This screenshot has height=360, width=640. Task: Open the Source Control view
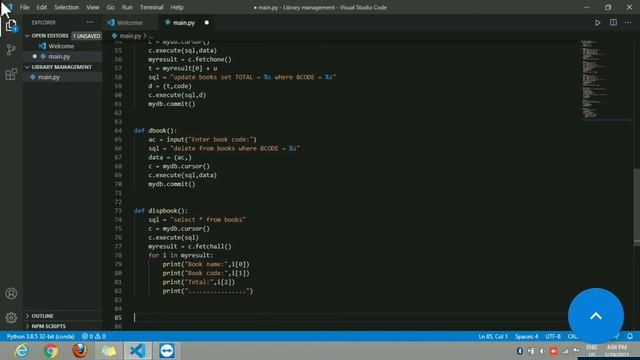point(11,50)
